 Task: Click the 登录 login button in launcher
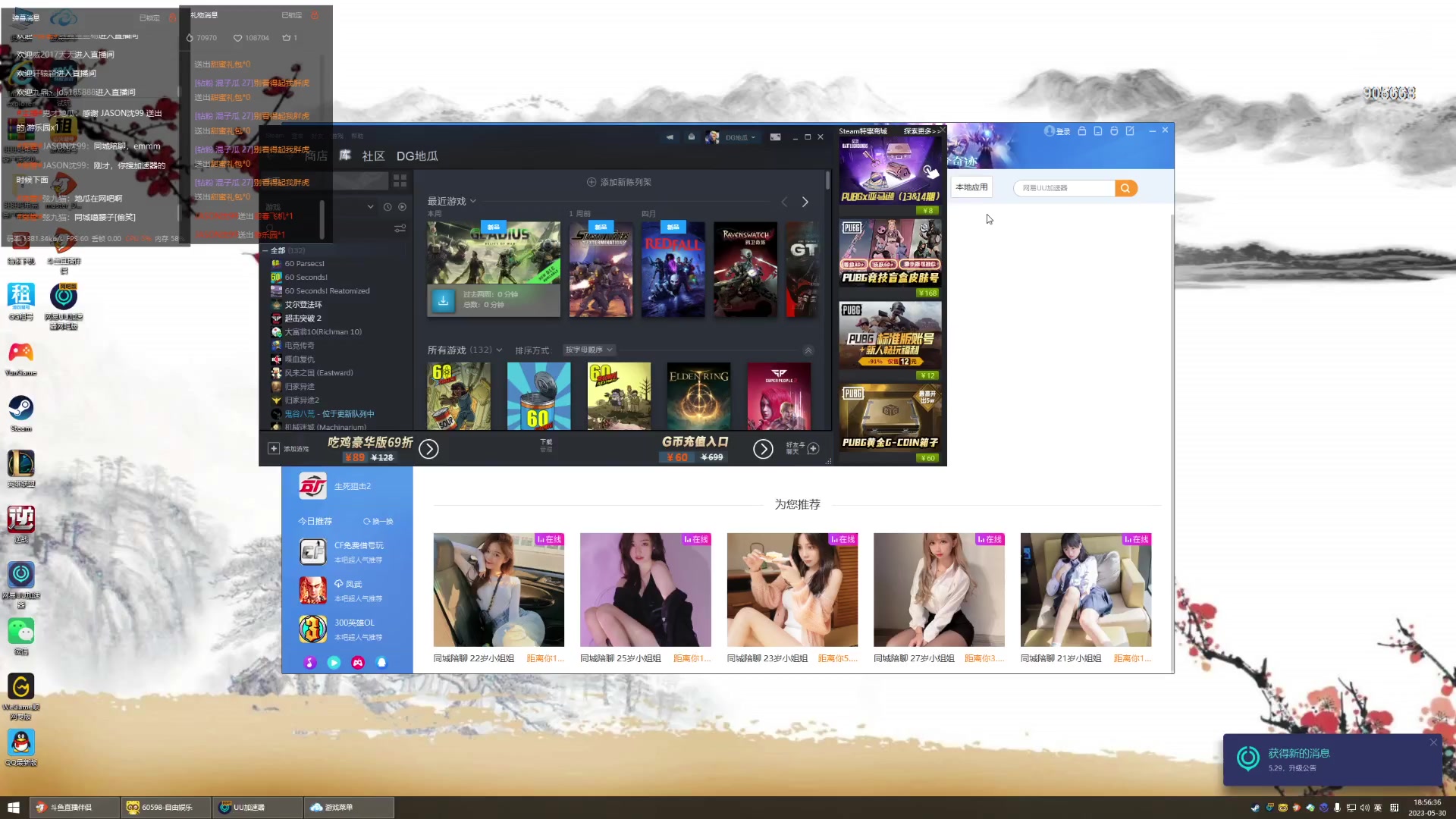coord(1058,131)
